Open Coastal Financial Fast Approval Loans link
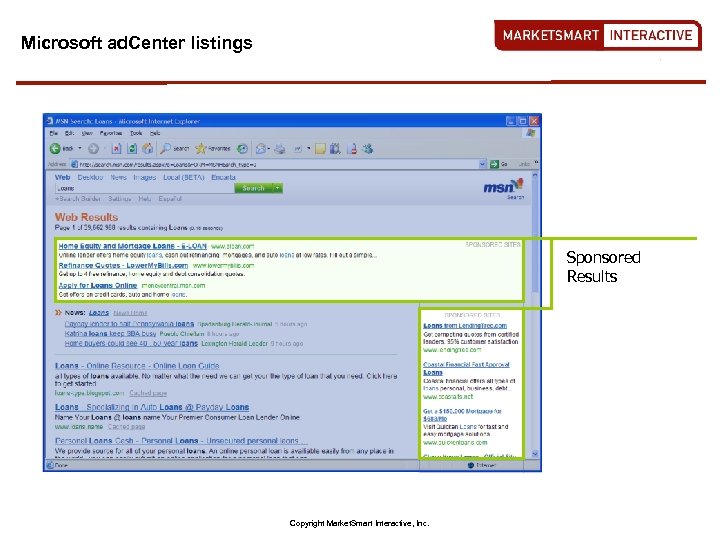This screenshot has height=540, width=720. (x=466, y=368)
